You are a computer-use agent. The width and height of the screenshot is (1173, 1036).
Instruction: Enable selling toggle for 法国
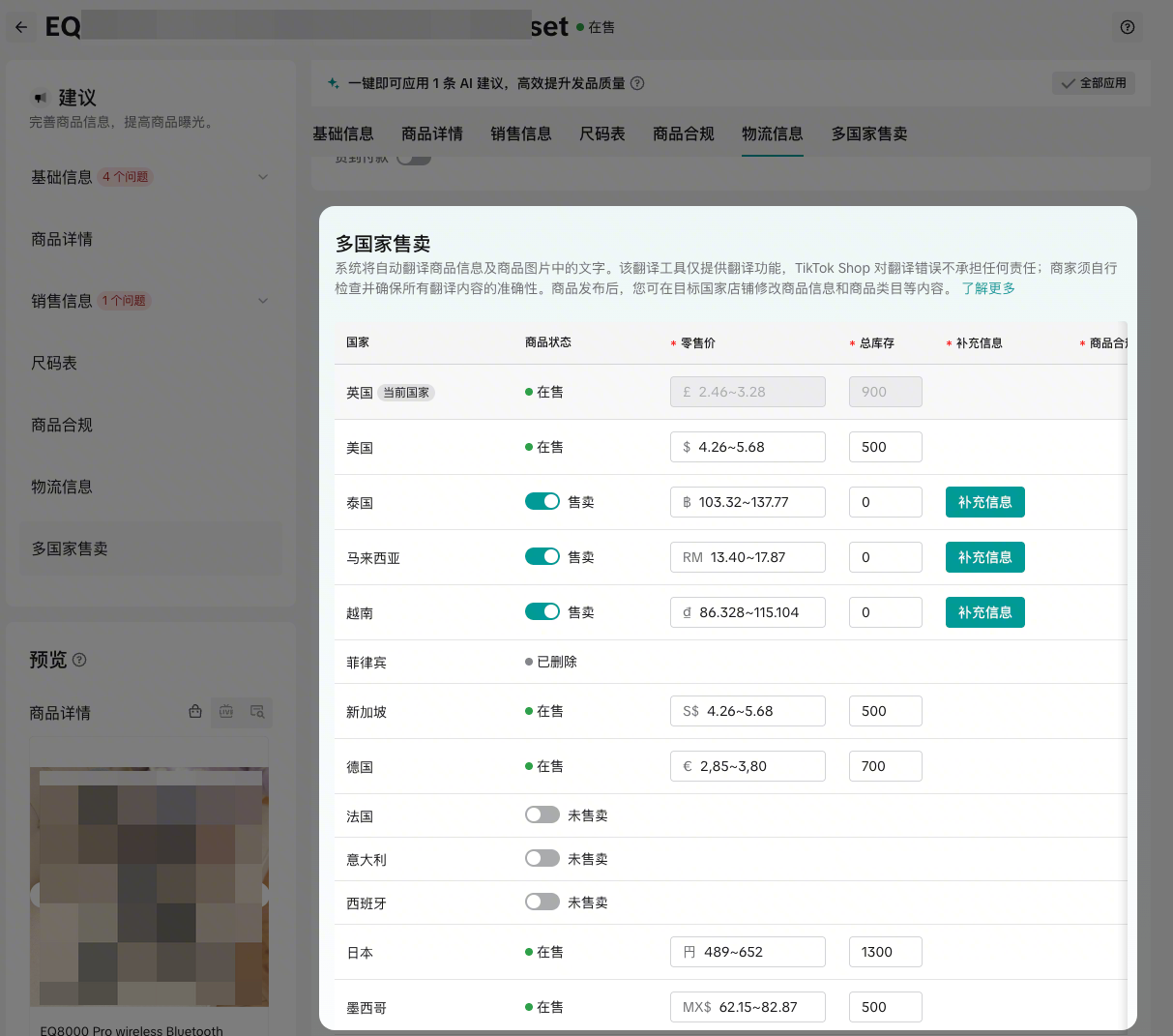pos(542,814)
